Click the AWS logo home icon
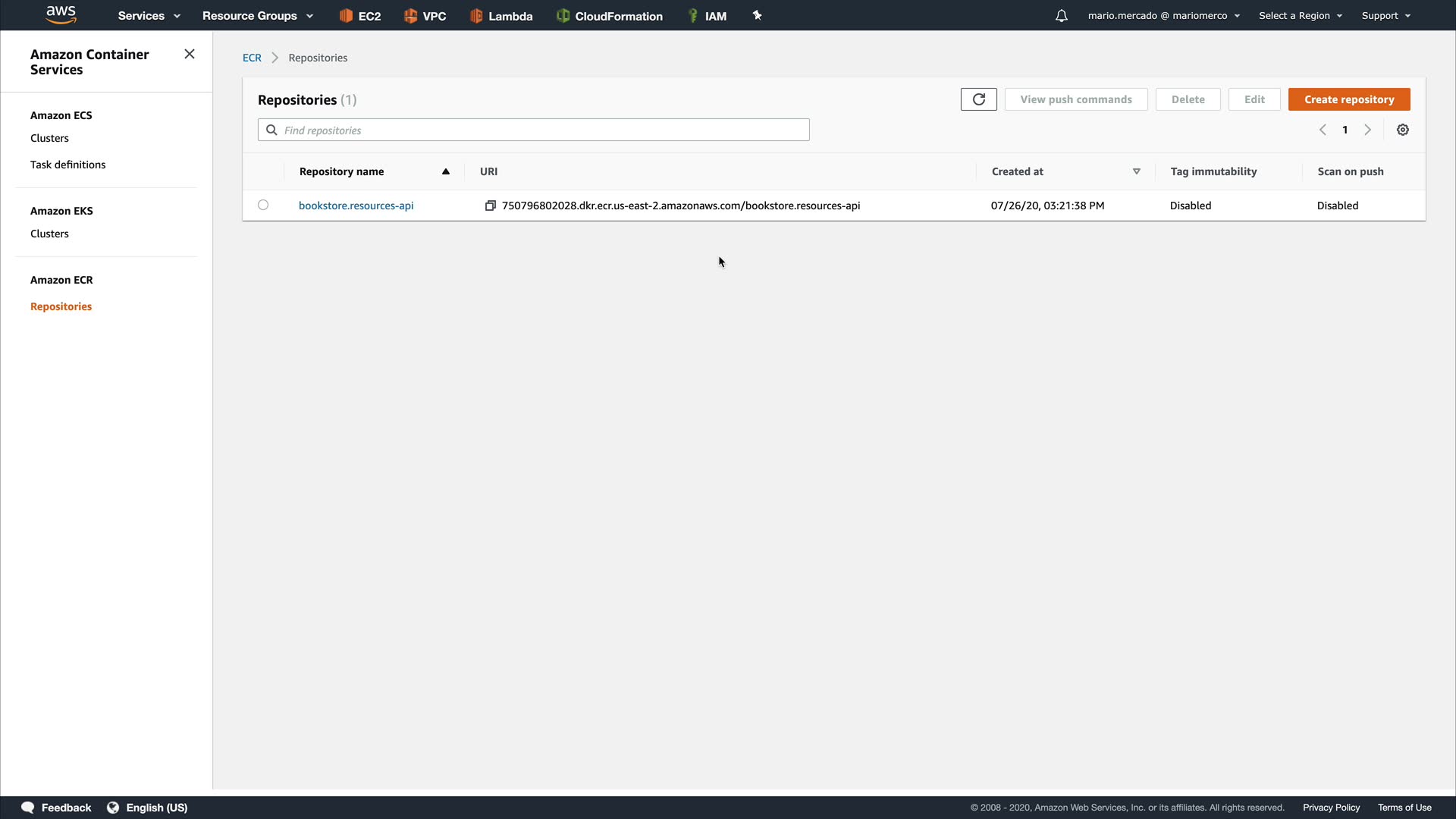 [x=61, y=14]
